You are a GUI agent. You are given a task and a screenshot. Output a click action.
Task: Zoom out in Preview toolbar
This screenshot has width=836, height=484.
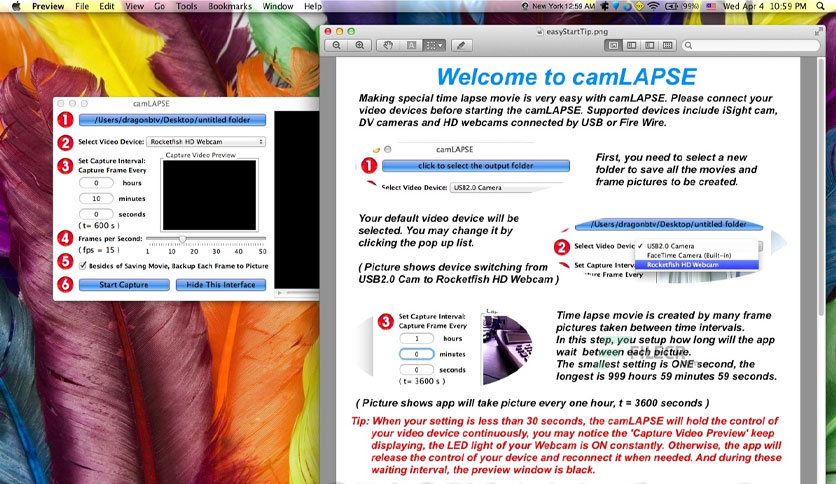click(x=336, y=45)
